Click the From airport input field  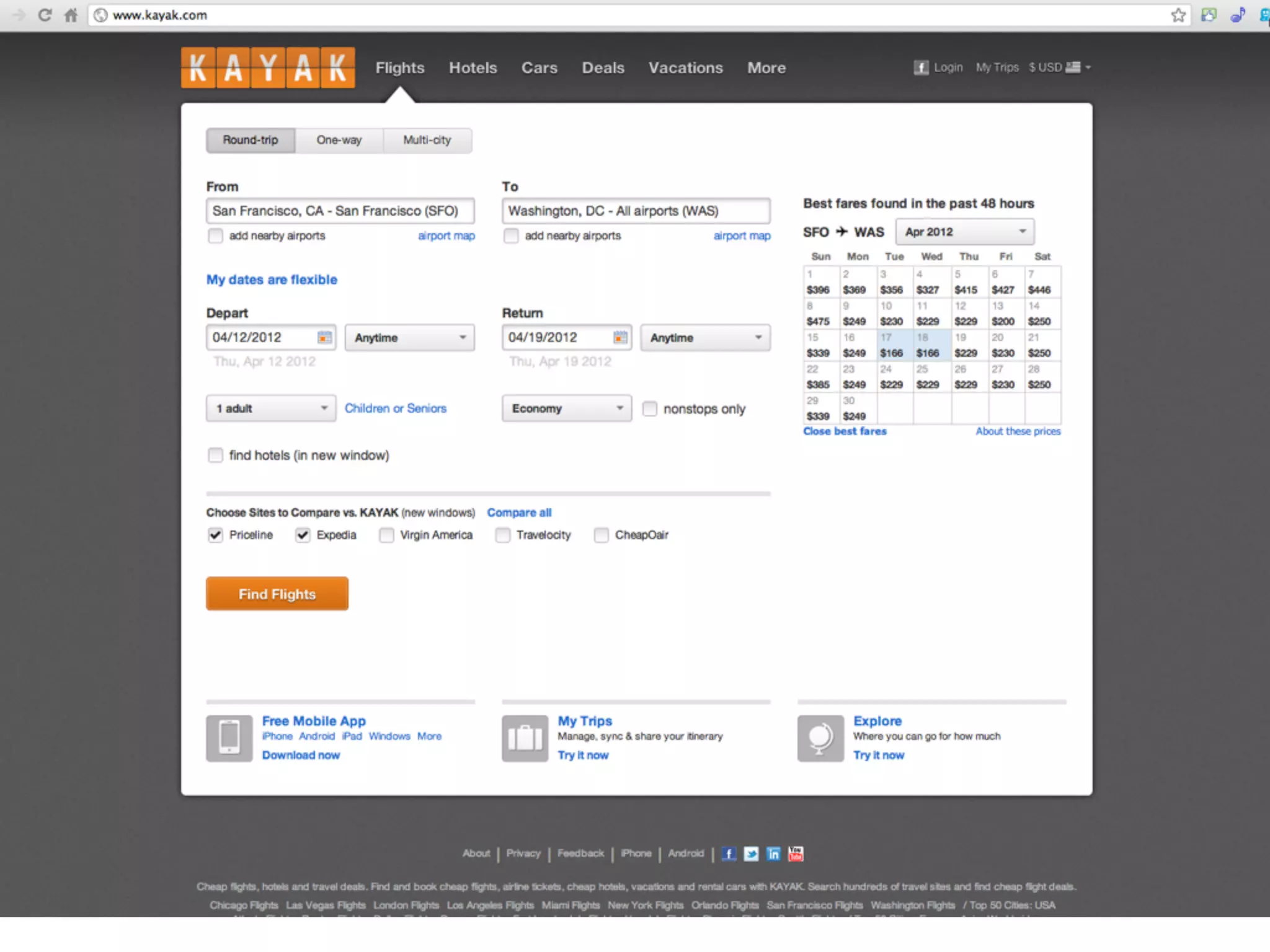click(340, 211)
